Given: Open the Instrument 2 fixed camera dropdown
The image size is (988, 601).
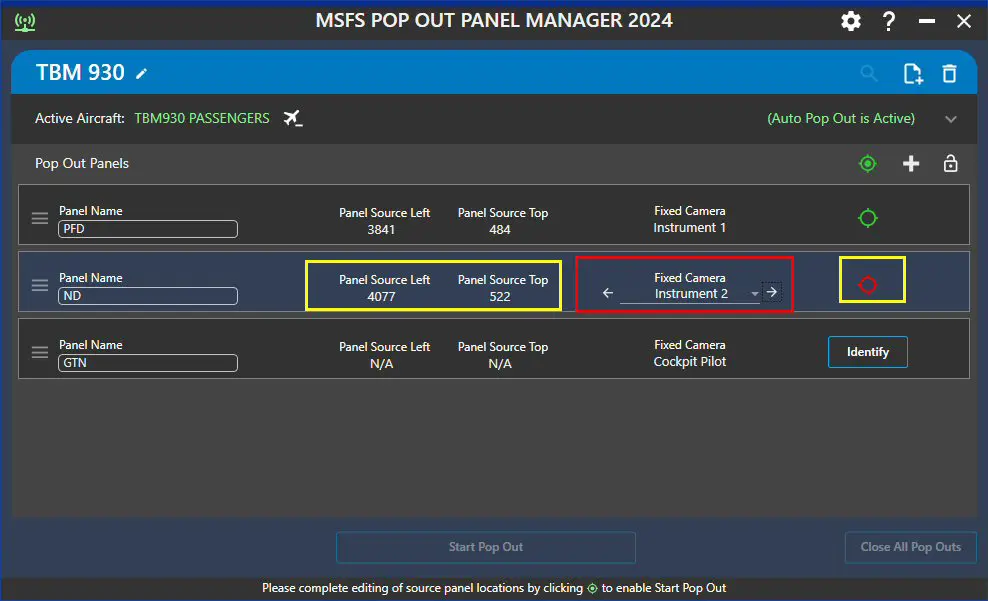Looking at the screenshot, I should coord(690,294).
